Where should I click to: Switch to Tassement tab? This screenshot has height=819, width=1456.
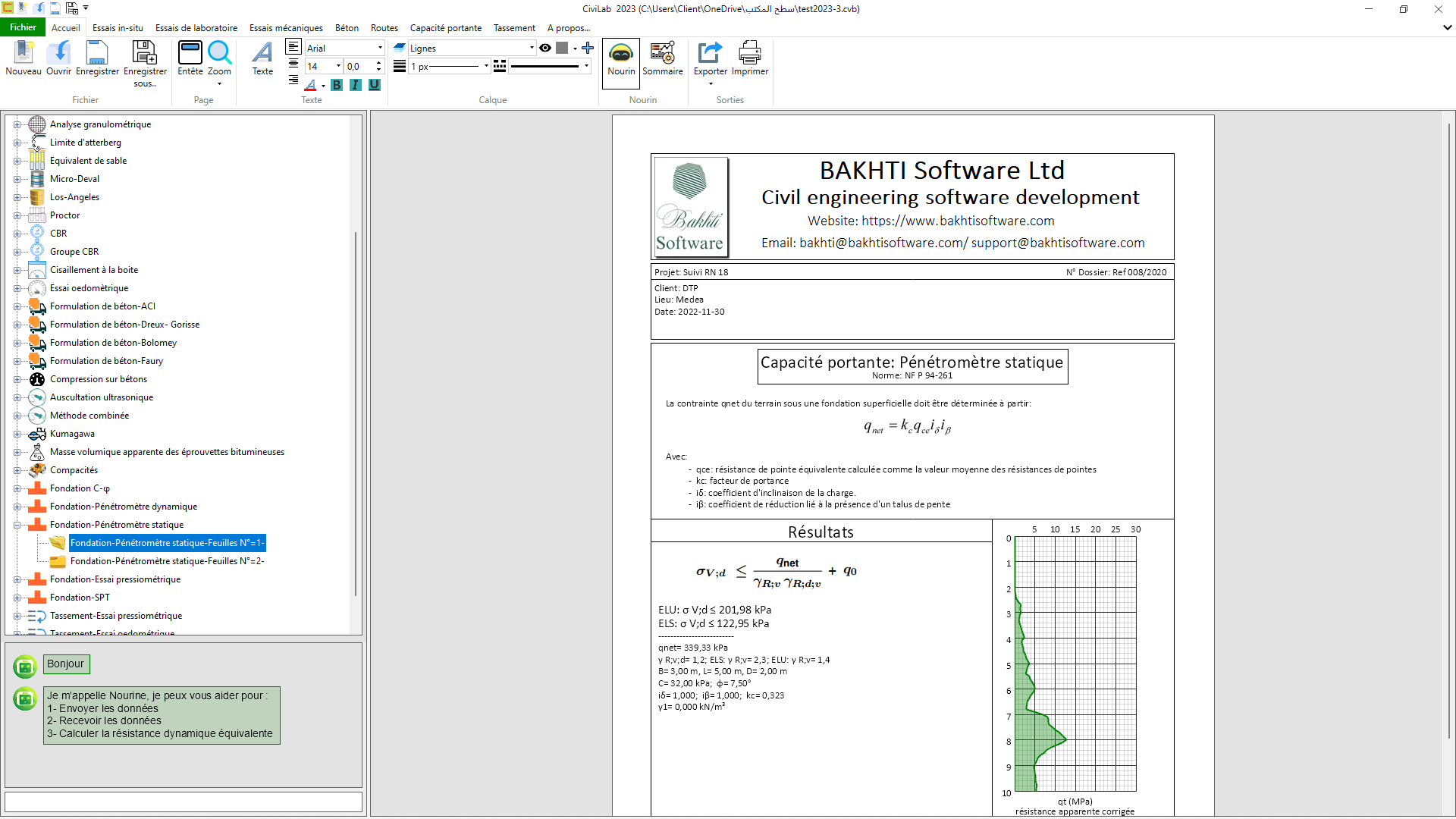[514, 28]
